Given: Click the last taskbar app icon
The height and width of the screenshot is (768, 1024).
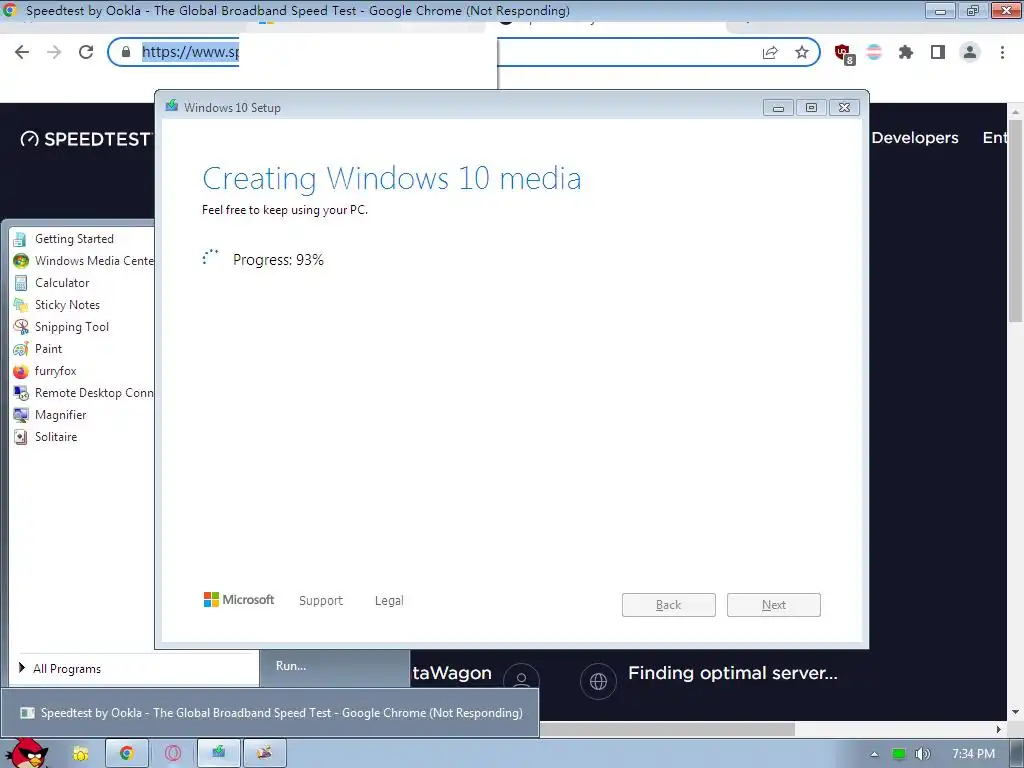Looking at the screenshot, I should 264,754.
